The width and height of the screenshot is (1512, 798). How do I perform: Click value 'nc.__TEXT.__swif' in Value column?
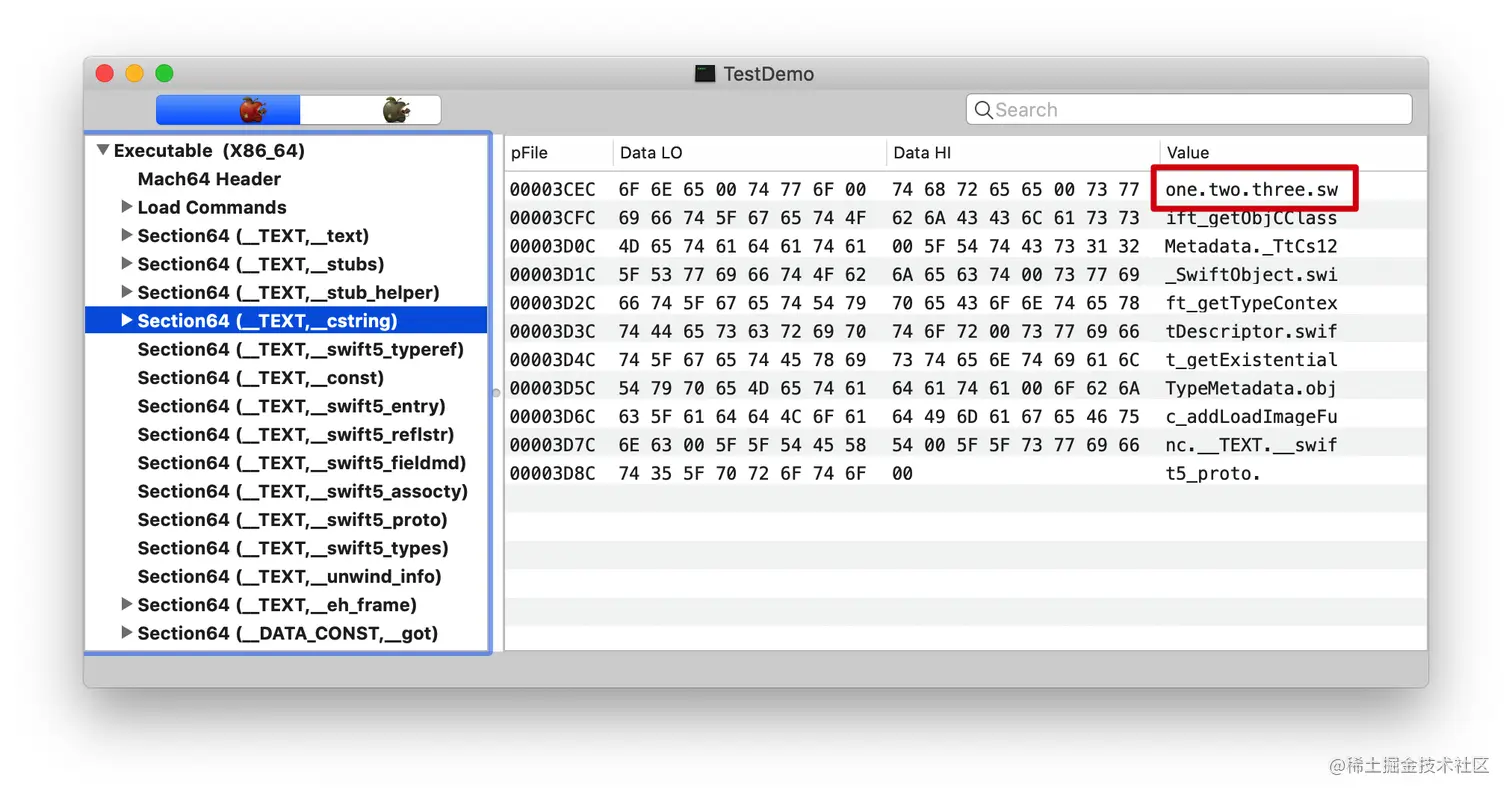coord(1251,445)
